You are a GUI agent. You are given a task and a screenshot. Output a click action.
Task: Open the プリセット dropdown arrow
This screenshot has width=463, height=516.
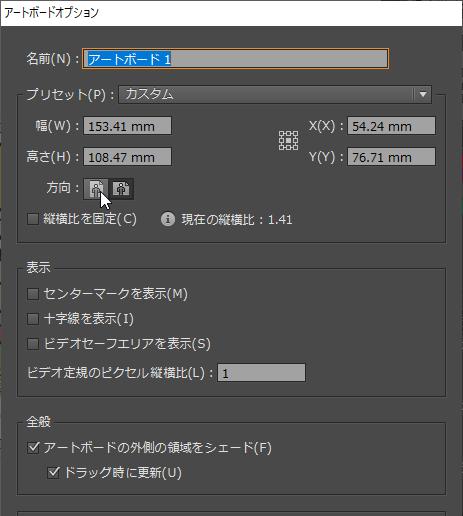click(423, 95)
